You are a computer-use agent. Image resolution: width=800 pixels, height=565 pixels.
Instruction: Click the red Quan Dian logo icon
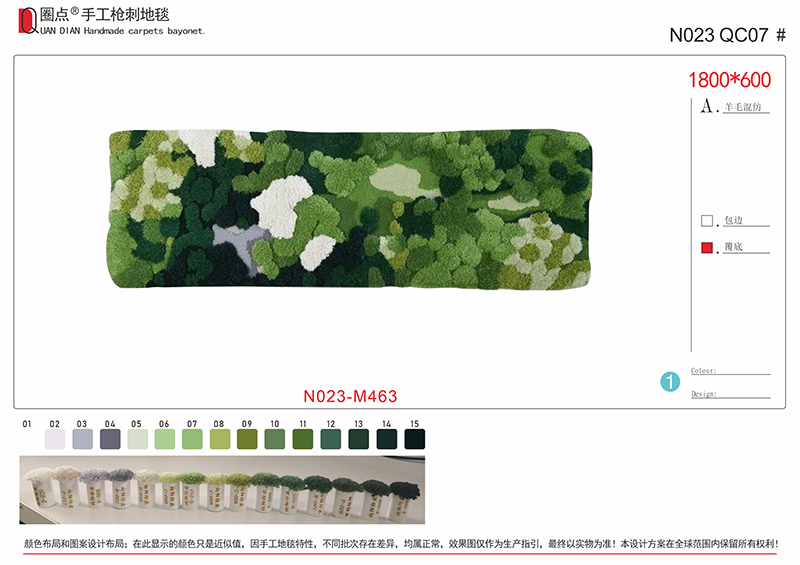tap(28, 21)
